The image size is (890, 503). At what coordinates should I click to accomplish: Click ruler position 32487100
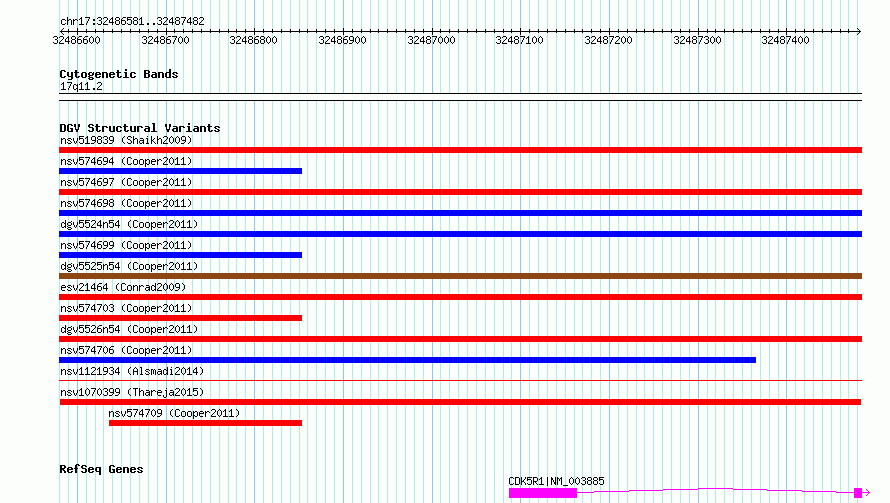click(519, 40)
